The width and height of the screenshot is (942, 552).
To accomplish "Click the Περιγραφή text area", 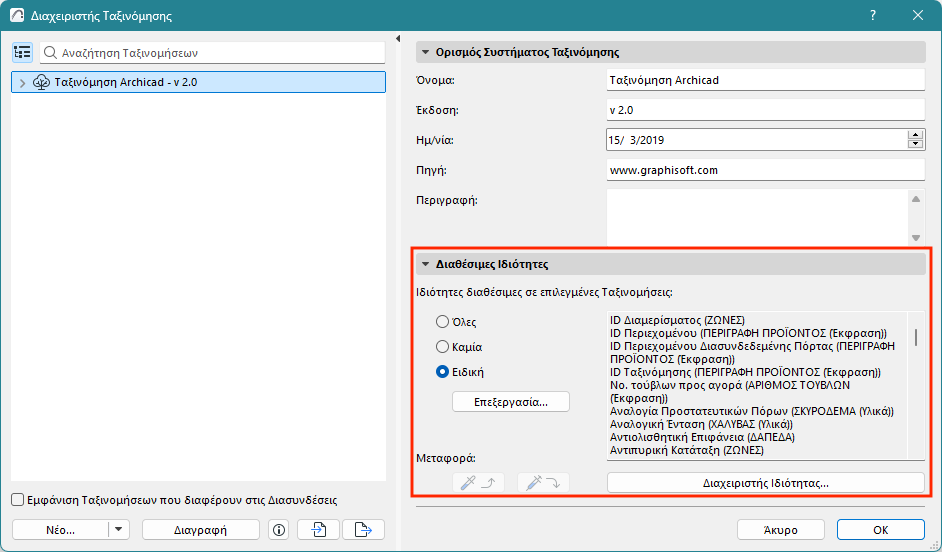I will 757,217.
